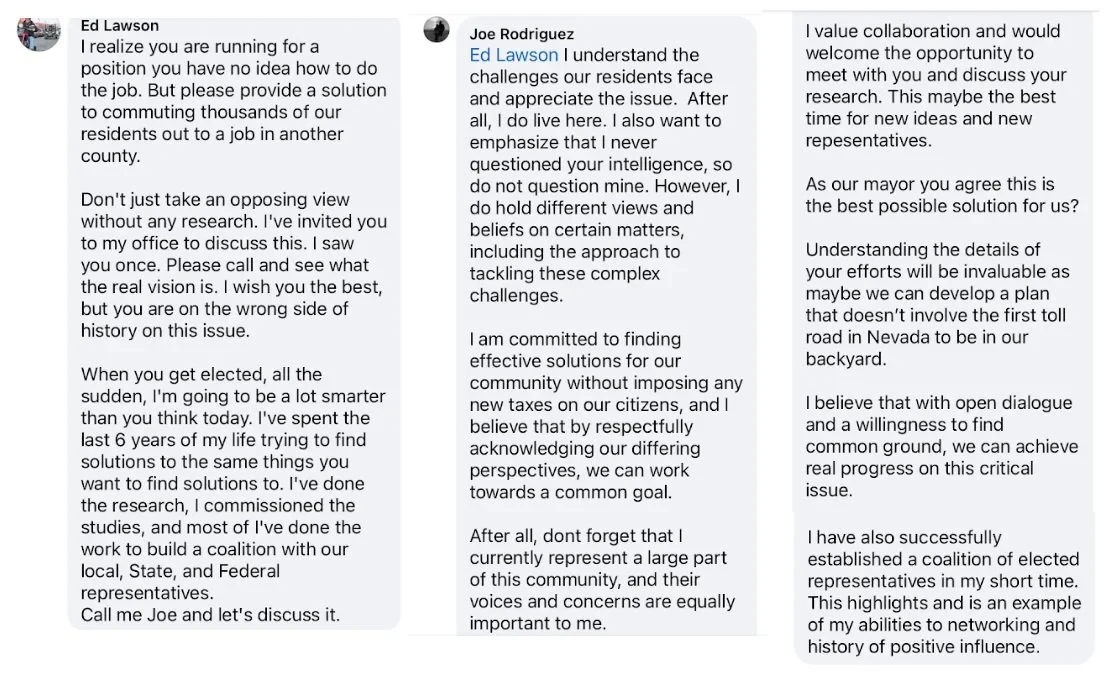Click text "questioned your intelligence, so"
This screenshot has height=673, width=1112.
pyautogui.click(x=601, y=165)
